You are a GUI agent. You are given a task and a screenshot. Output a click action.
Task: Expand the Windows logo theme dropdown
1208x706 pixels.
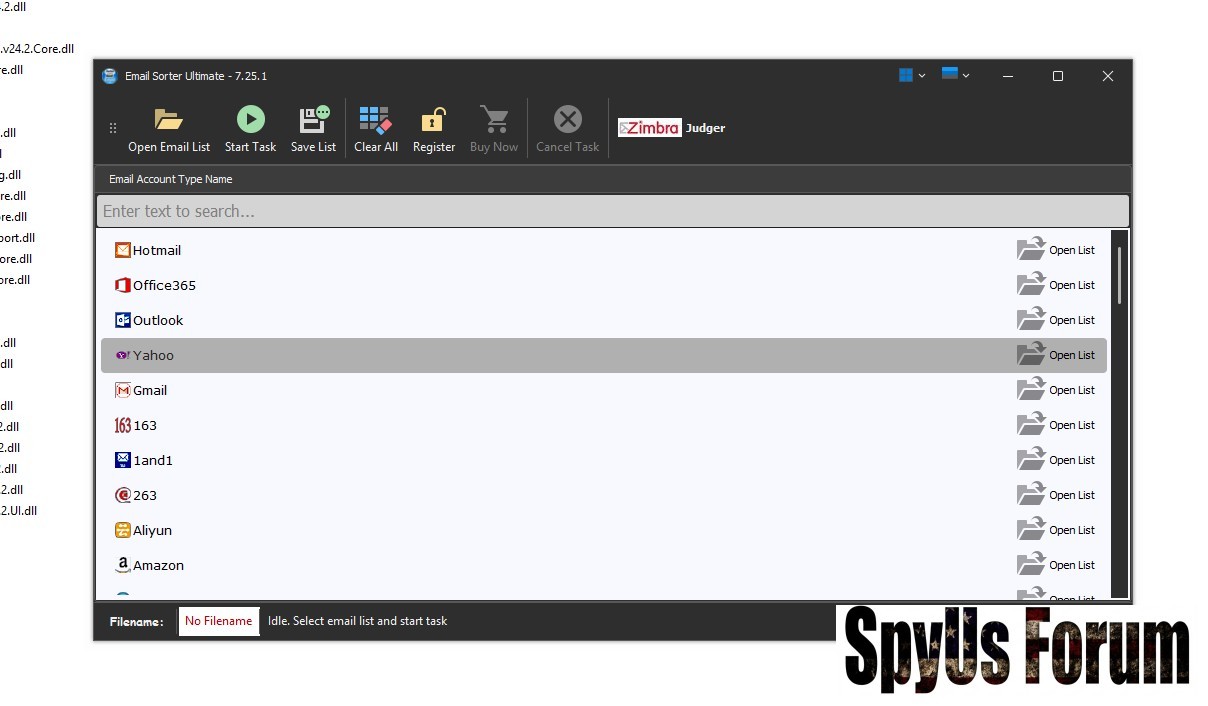pyautogui.click(x=911, y=76)
